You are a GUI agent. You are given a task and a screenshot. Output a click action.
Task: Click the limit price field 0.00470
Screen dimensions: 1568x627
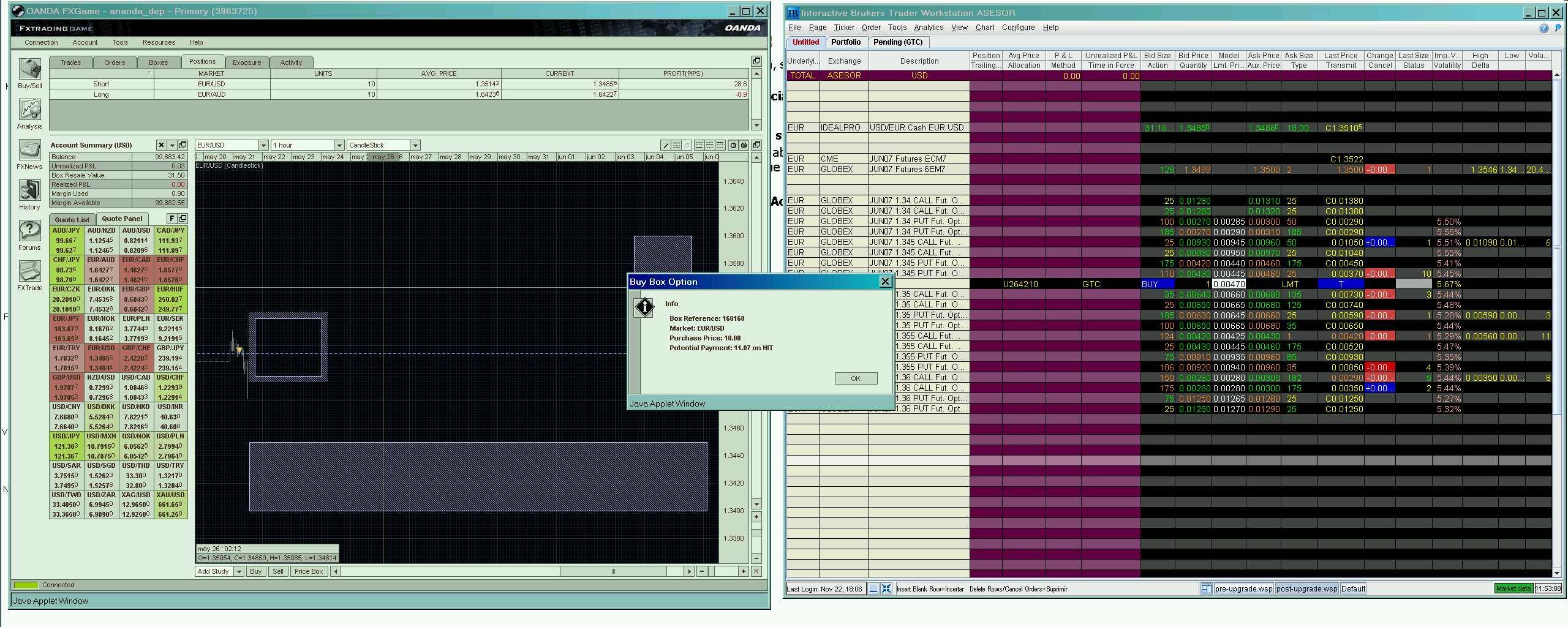point(1229,284)
